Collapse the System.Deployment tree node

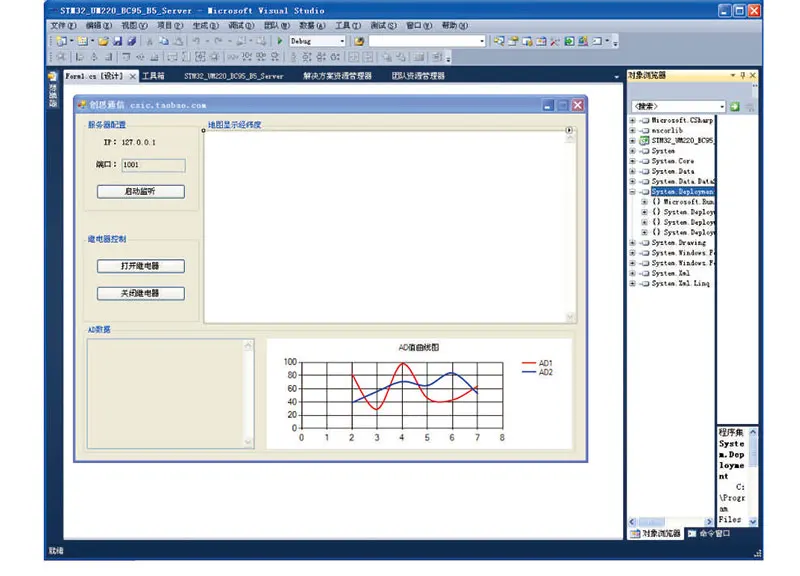[x=633, y=192]
